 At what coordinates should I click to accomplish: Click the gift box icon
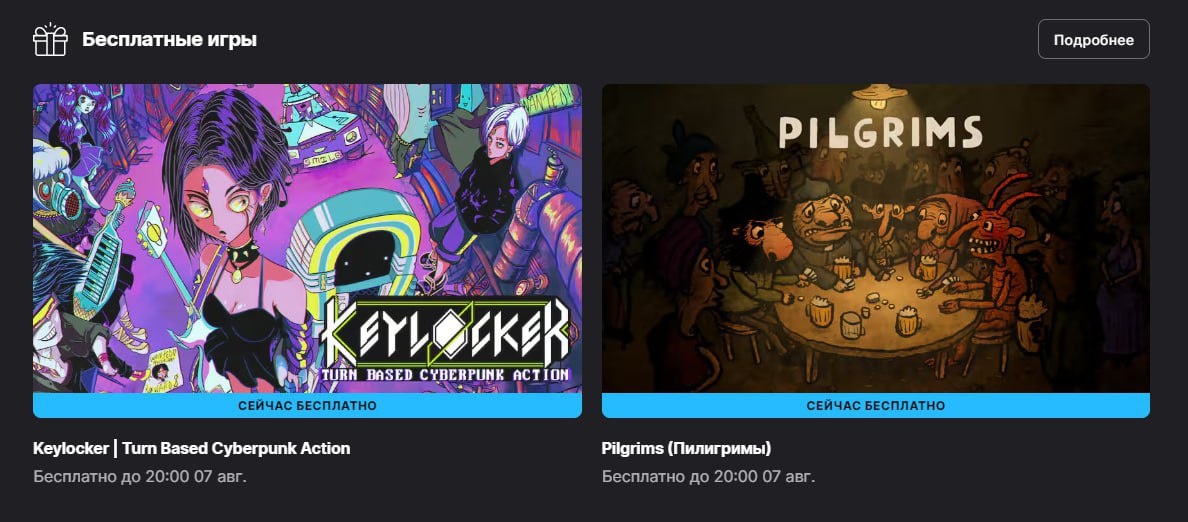point(50,39)
